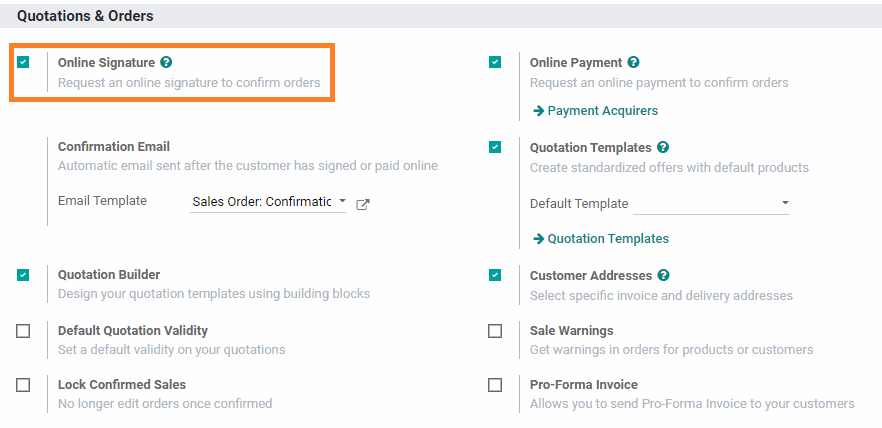Image resolution: width=882 pixels, height=428 pixels.
Task: Click help icon next to Customer Addresses
Action: click(664, 275)
